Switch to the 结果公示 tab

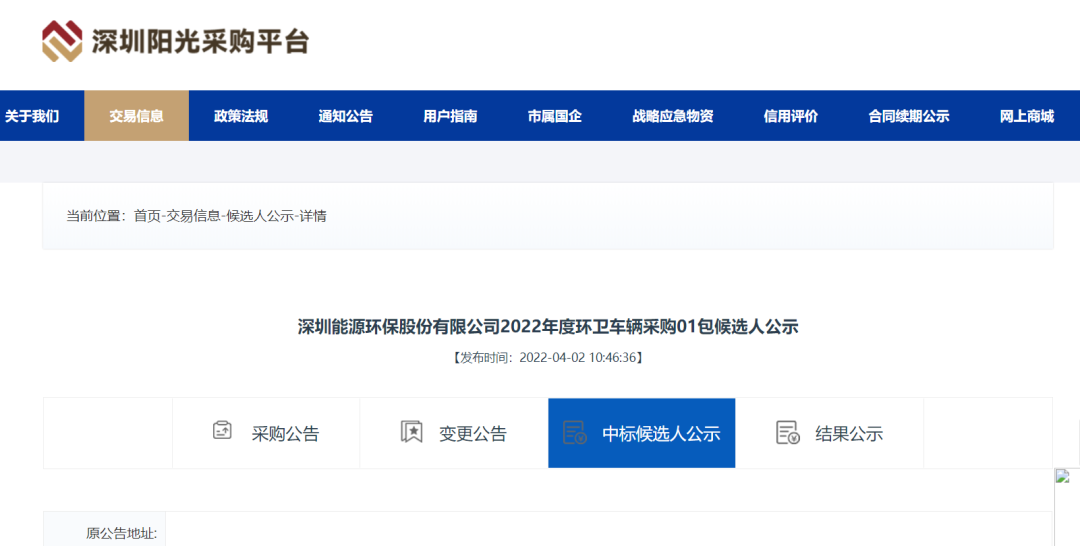(x=849, y=434)
